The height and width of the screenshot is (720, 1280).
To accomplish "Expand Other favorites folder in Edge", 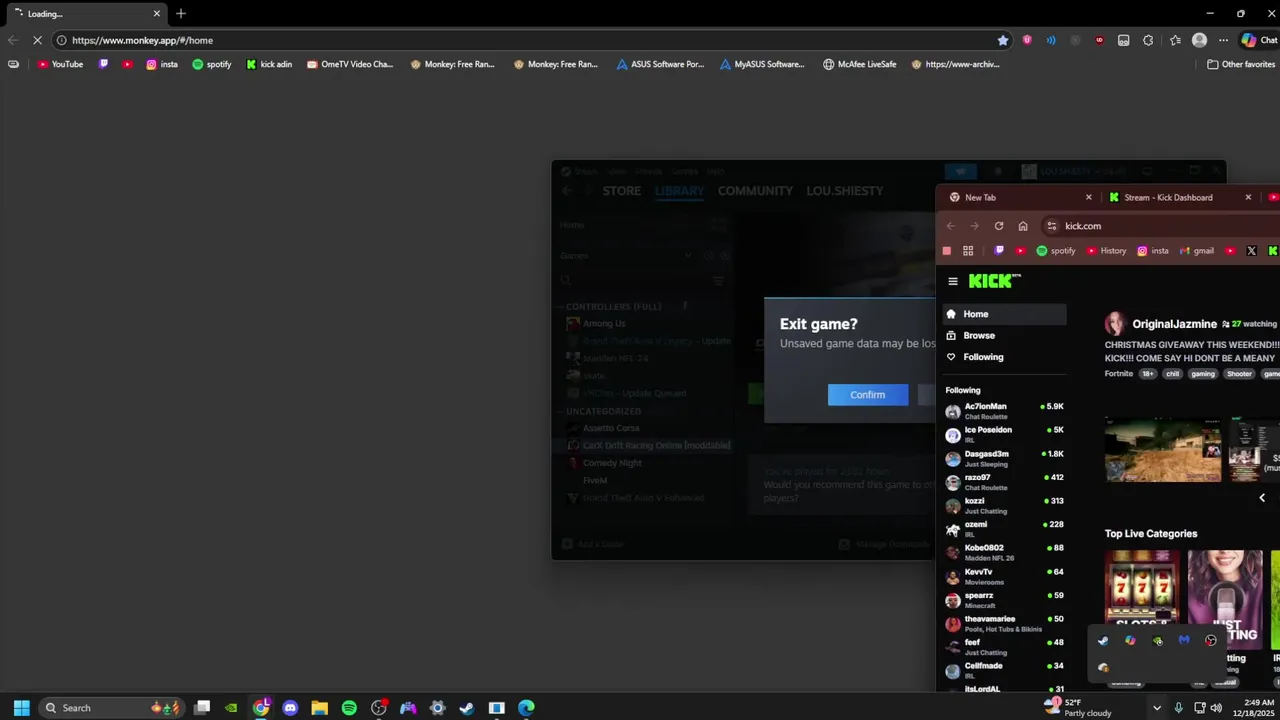I will coord(1240,64).
